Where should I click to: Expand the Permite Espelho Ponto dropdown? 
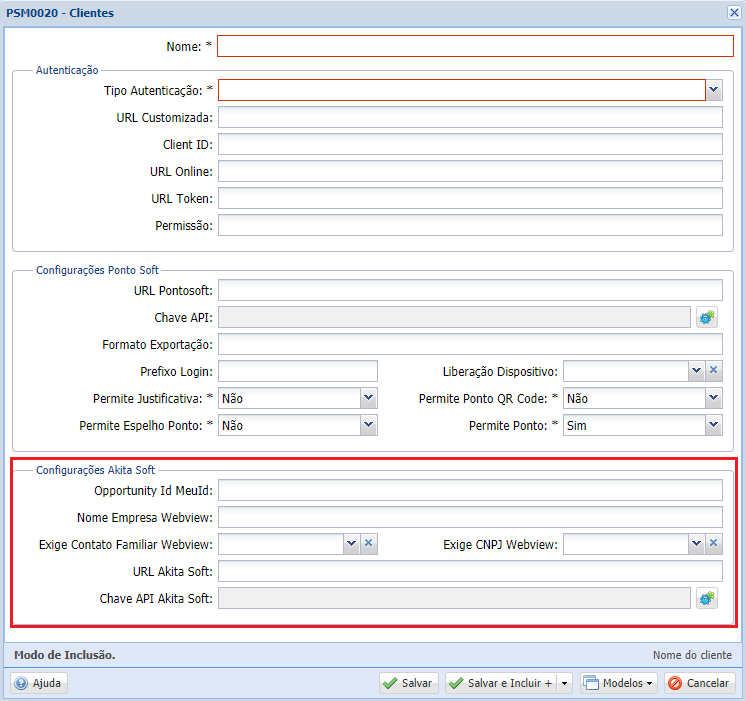coord(369,425)
